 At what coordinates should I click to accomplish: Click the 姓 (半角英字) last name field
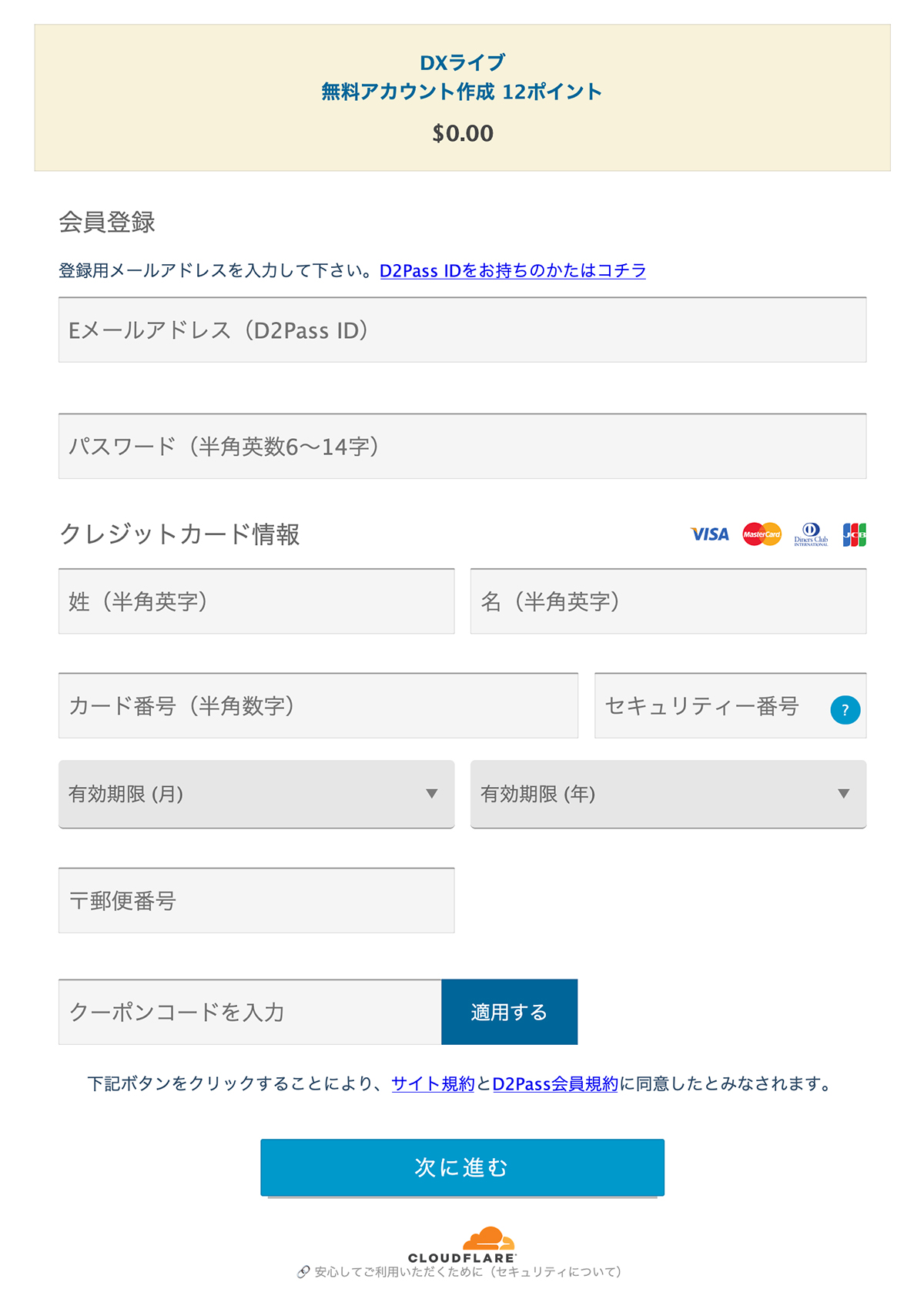[x=256, y=601]
